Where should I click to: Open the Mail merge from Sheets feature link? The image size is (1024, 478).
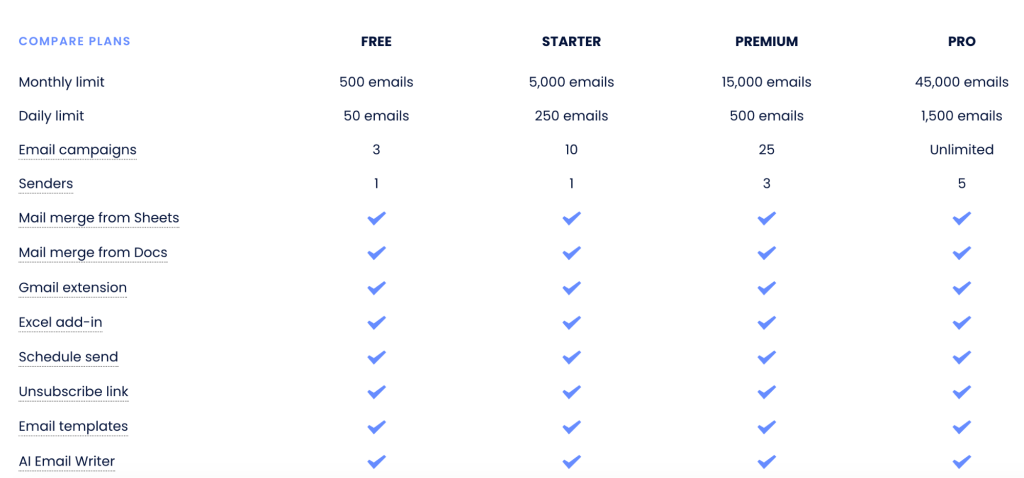pos(99,218)
